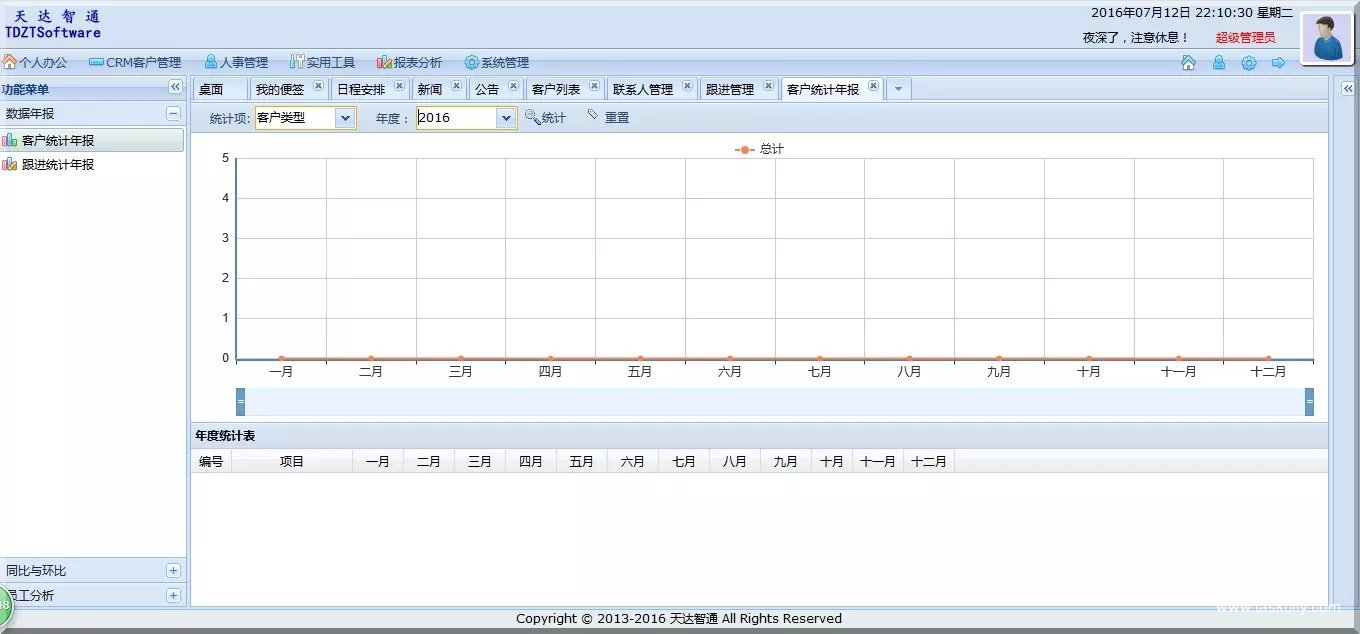
Task: Click the logout arrow icon
Action: (x=1278, y=63)
